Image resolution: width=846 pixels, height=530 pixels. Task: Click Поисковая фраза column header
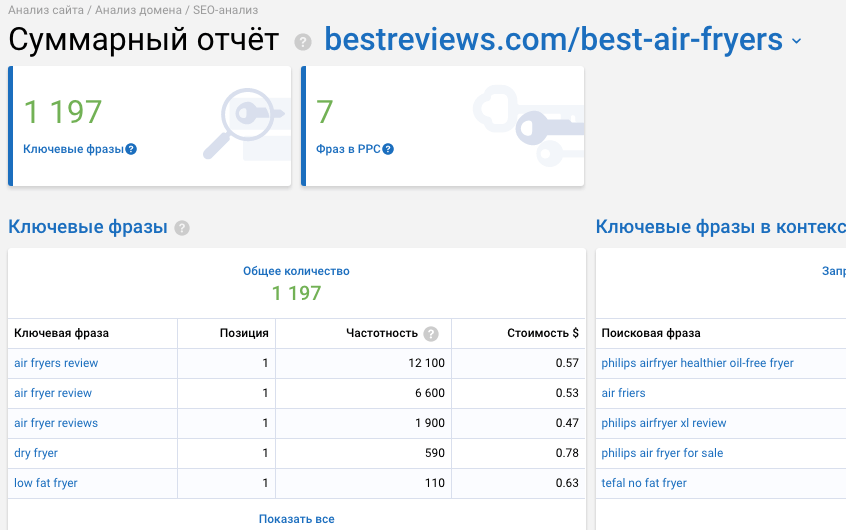point(651,333)
